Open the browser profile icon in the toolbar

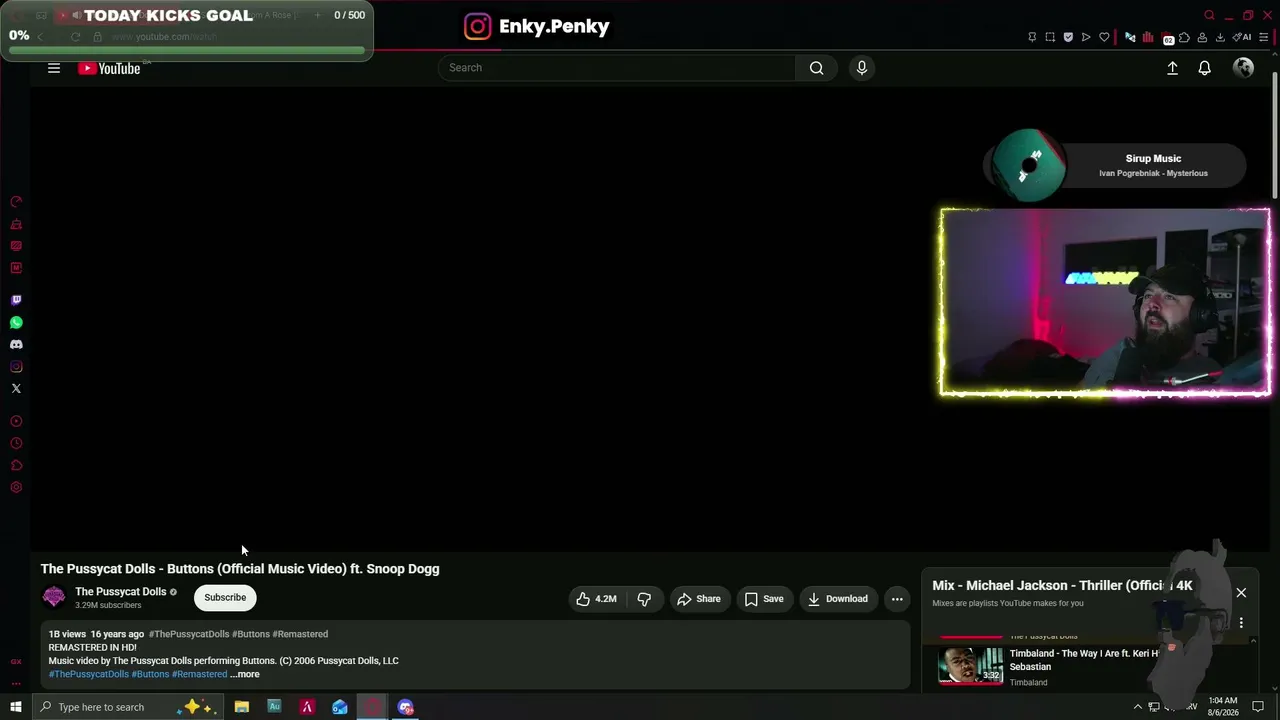coord(1202,37)
